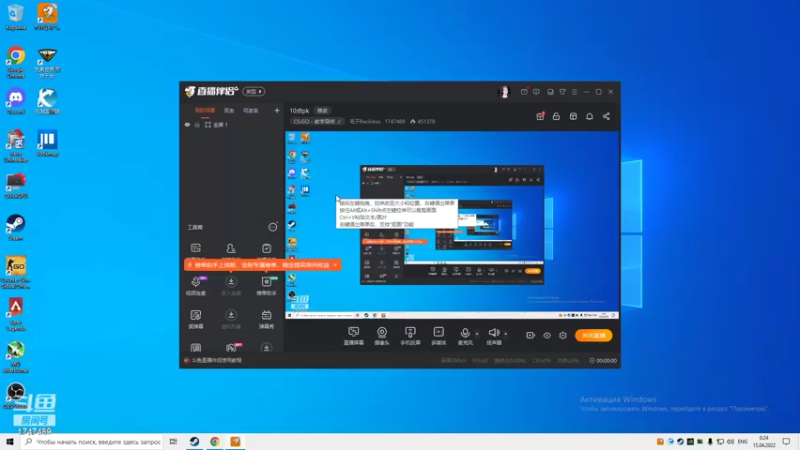
Task: Switch to the second scene tab
Action: click(229, 110)
